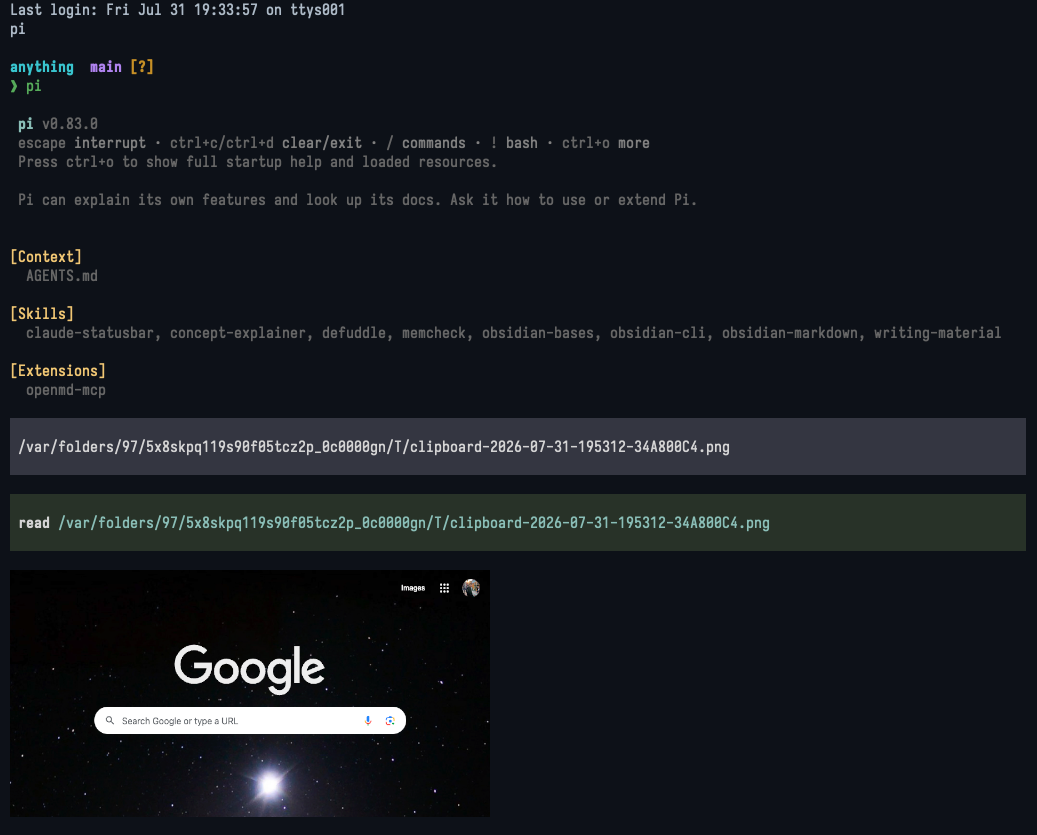The height and width of the screenshot is (835, 1037).
Task: Click the '/ commands' hint
Action: (x=426, y=143)
